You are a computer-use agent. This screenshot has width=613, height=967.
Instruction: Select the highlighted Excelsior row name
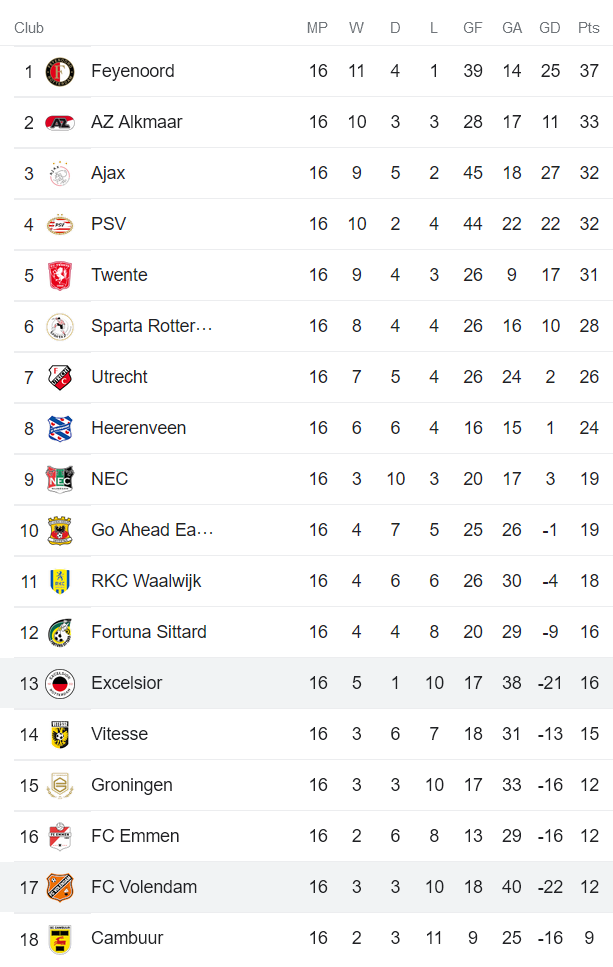tap(126, 683)
